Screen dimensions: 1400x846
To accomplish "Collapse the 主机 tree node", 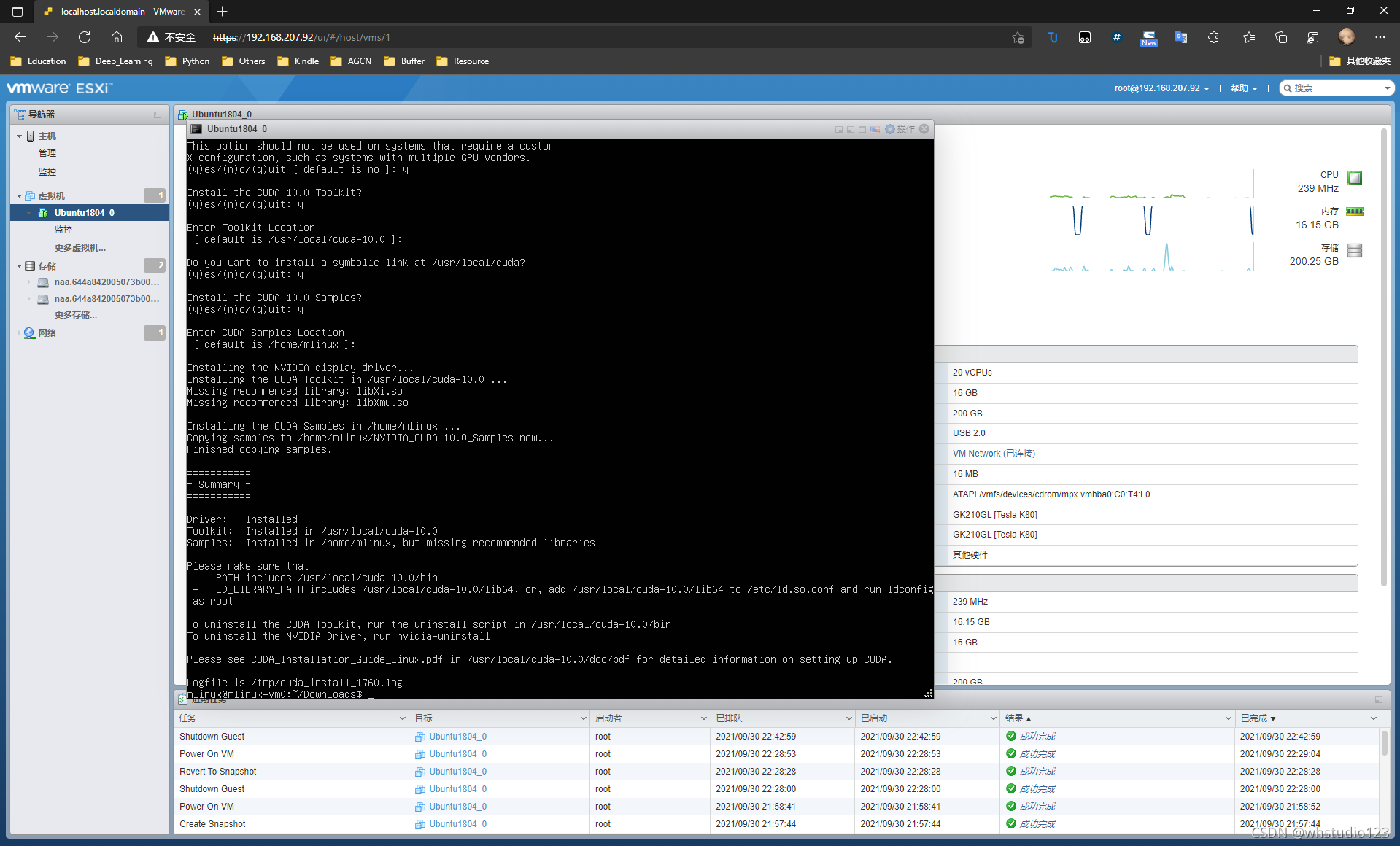I will coord(19,136).
